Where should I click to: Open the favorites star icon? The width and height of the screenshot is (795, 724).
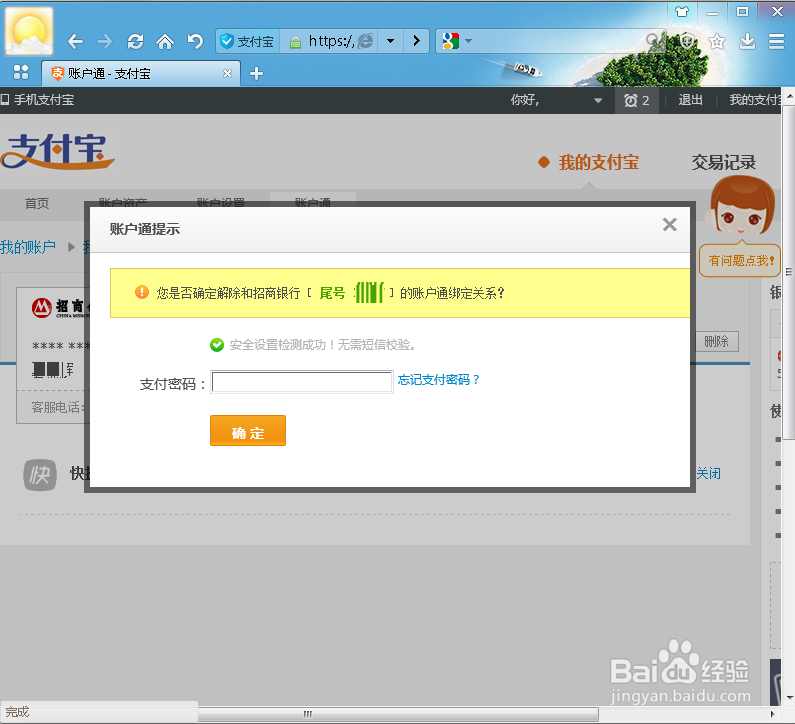[716, 41]
